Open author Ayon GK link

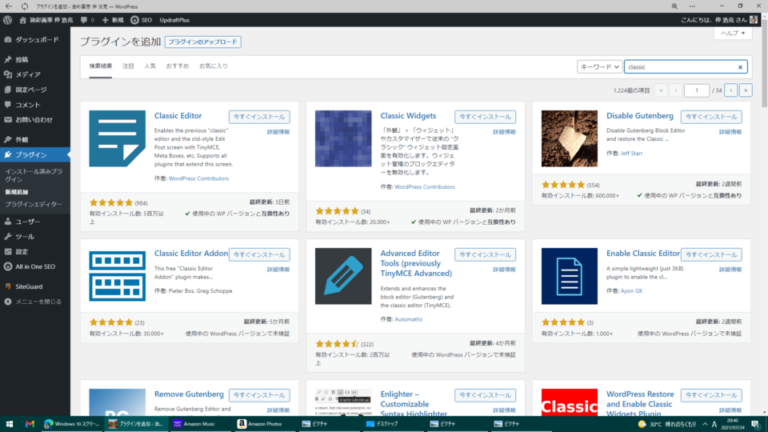point(631,291)
